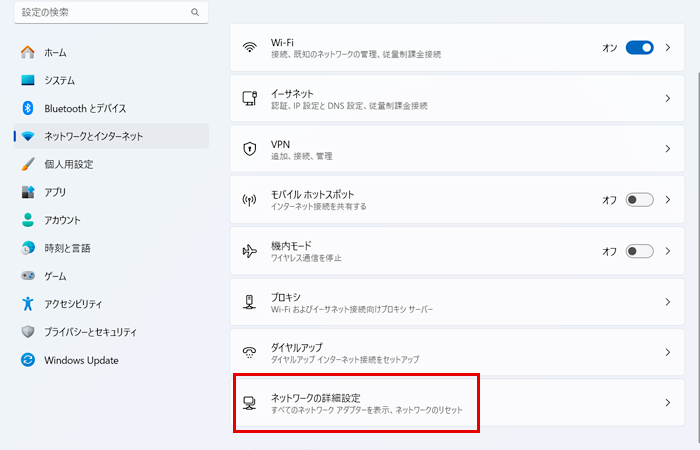
Task: Go to ホーム in sidebar
Action: tap(111, 52)
